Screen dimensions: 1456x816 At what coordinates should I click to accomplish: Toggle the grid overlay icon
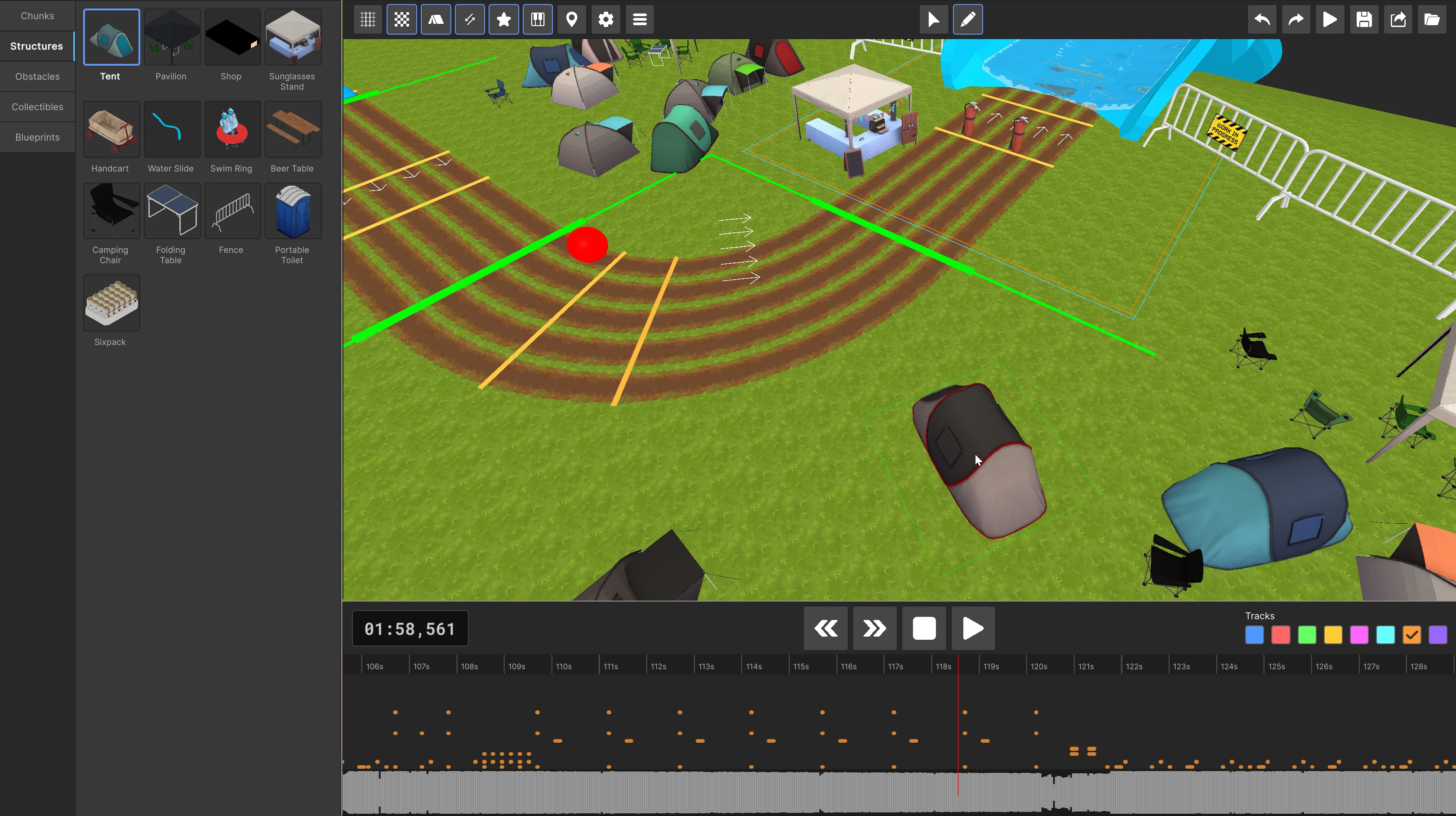[x=368, y=20]
